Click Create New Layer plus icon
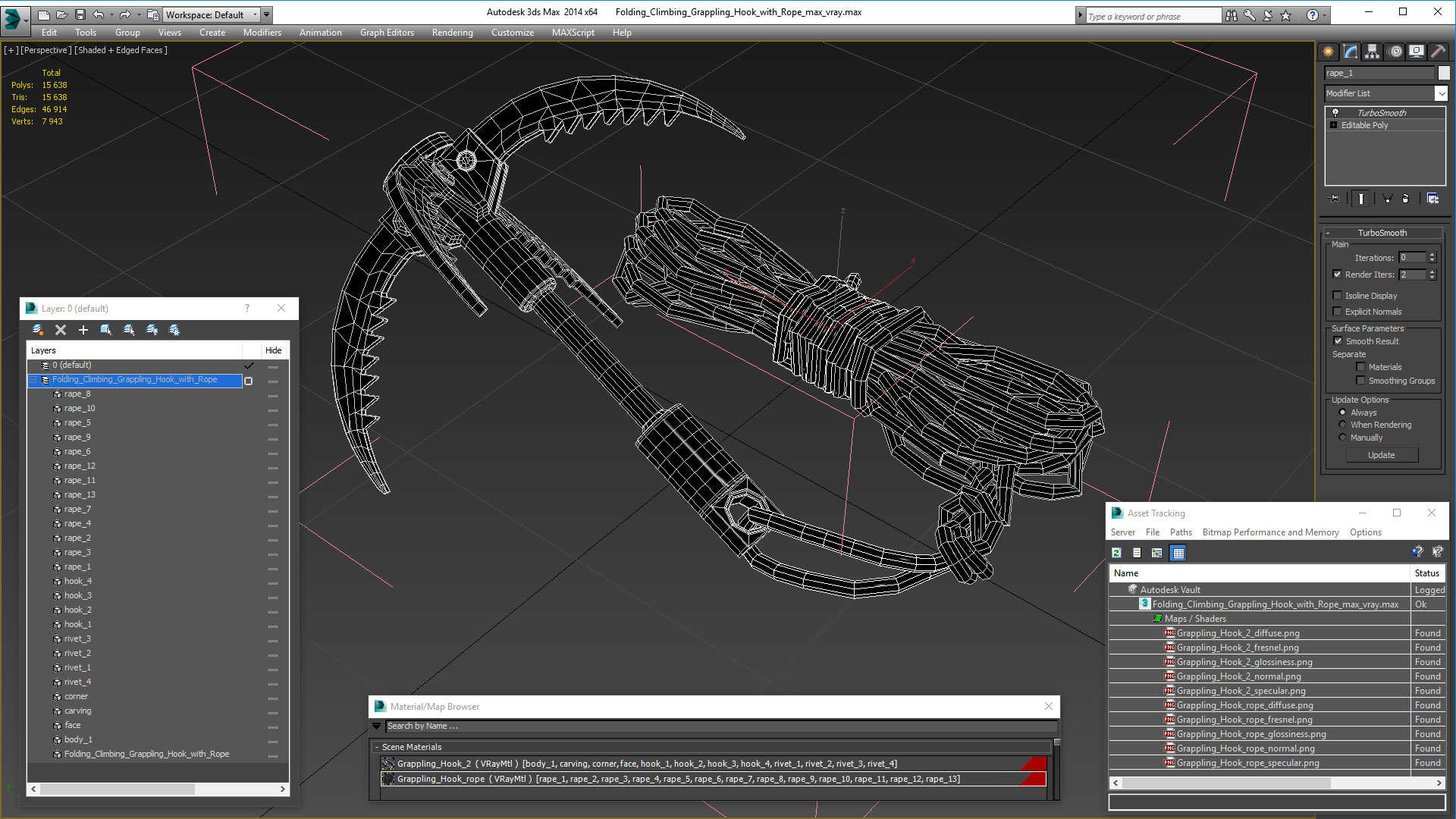 [83, 330]
